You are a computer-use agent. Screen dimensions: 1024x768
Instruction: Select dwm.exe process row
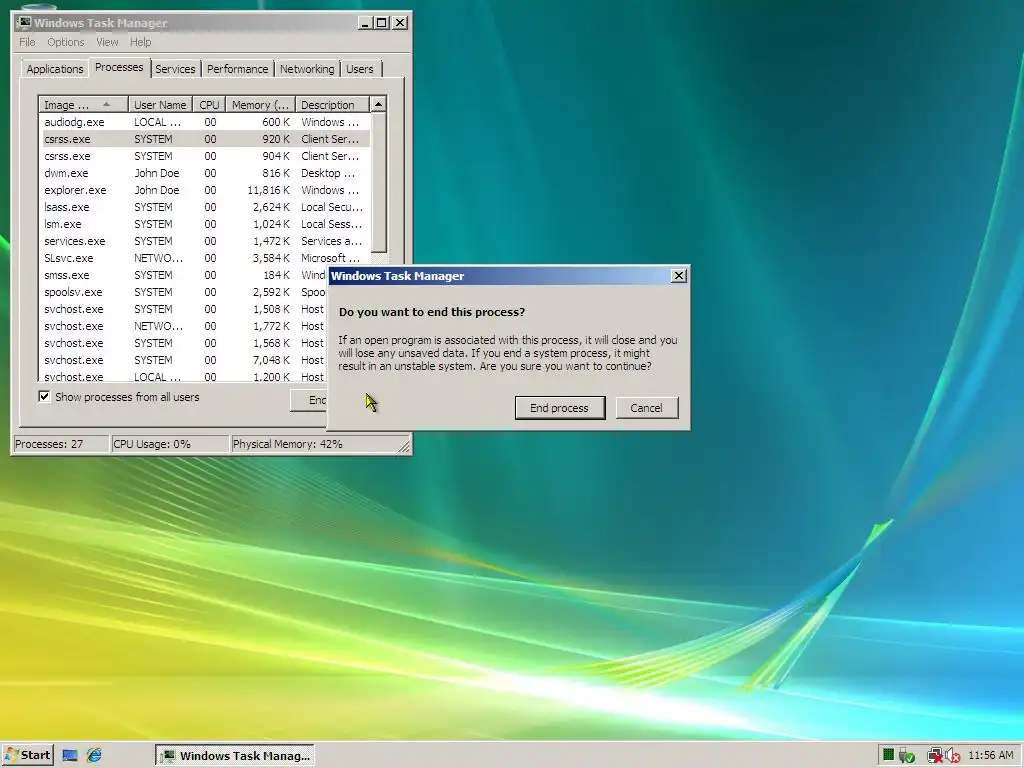click(x=204, y=173)
